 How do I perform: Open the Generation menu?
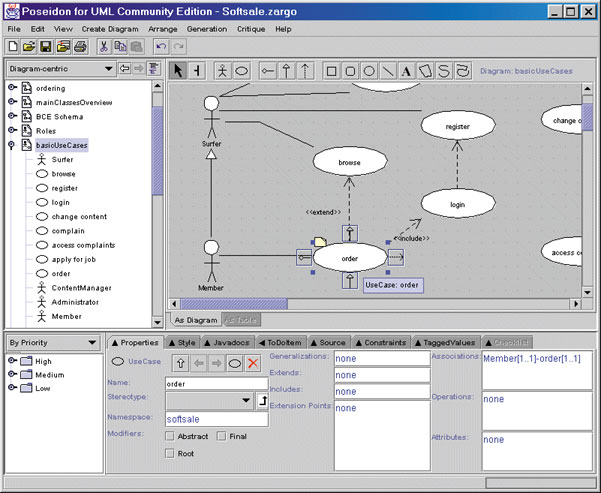207,29
